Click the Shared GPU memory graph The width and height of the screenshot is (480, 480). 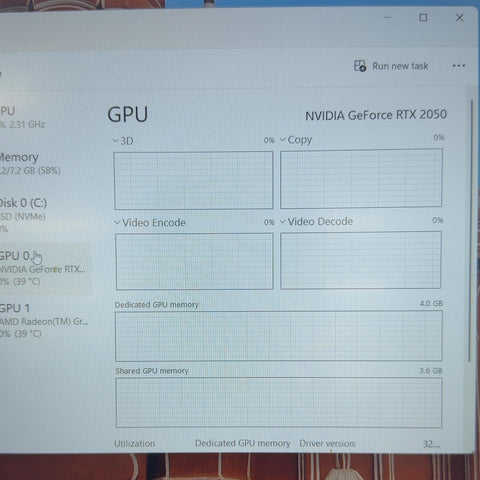[279, 403]
